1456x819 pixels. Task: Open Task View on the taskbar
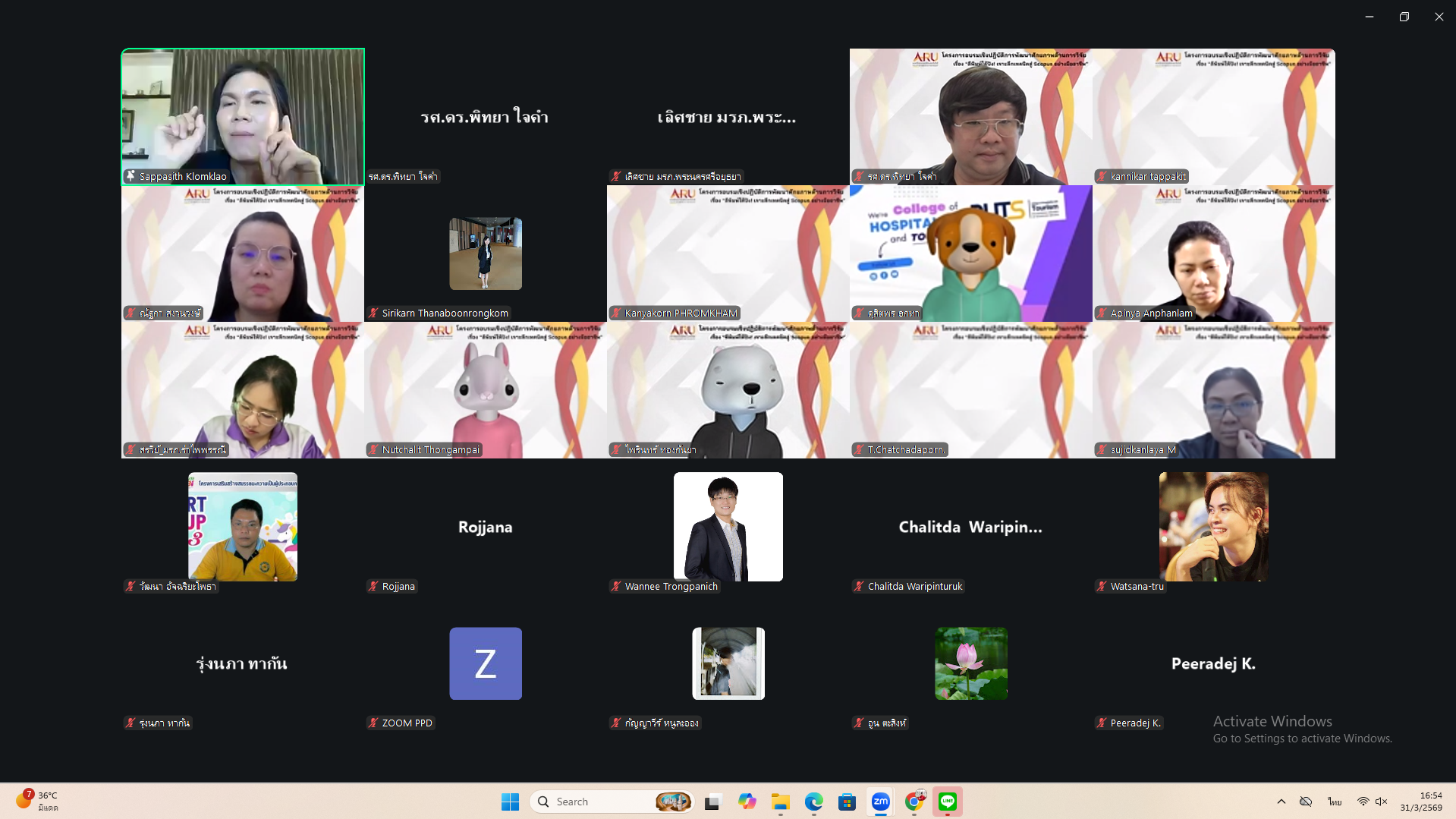pos(712,802)
